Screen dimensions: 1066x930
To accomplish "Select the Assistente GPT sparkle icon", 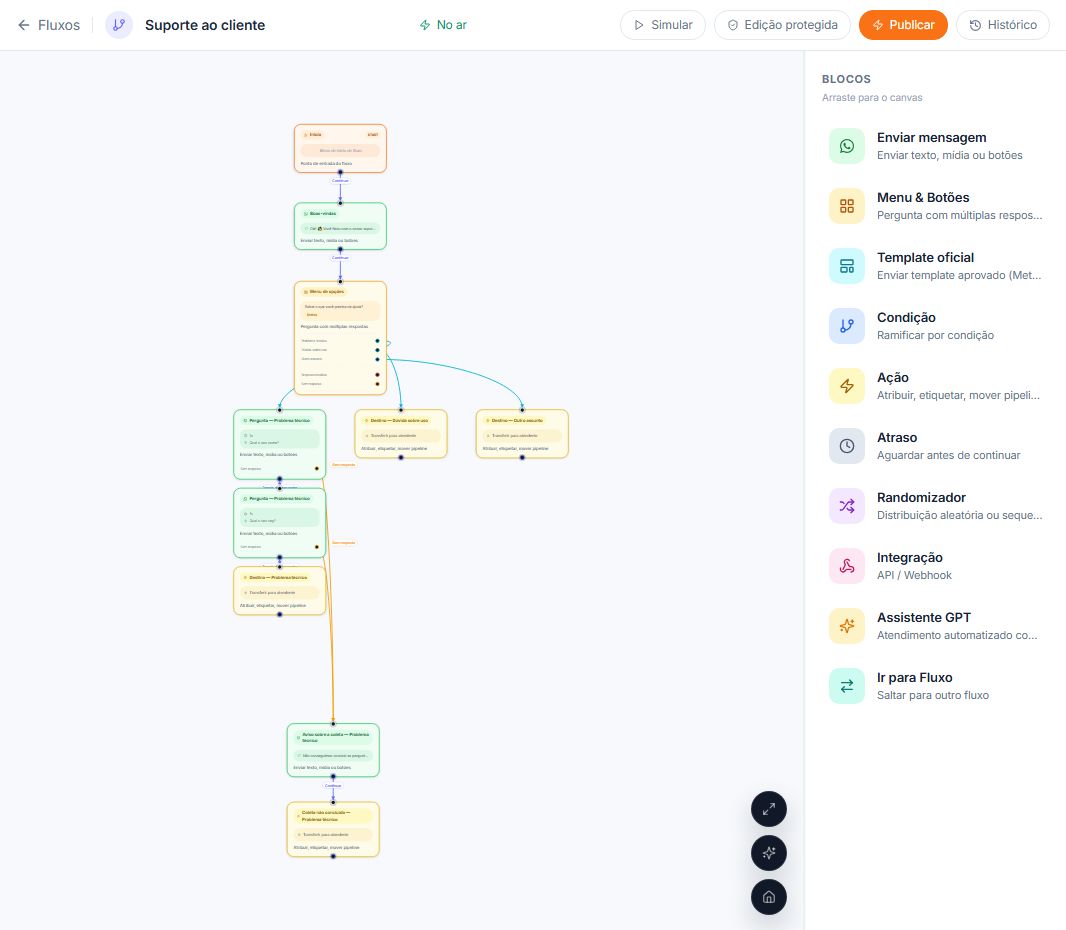I will point(846,626).
